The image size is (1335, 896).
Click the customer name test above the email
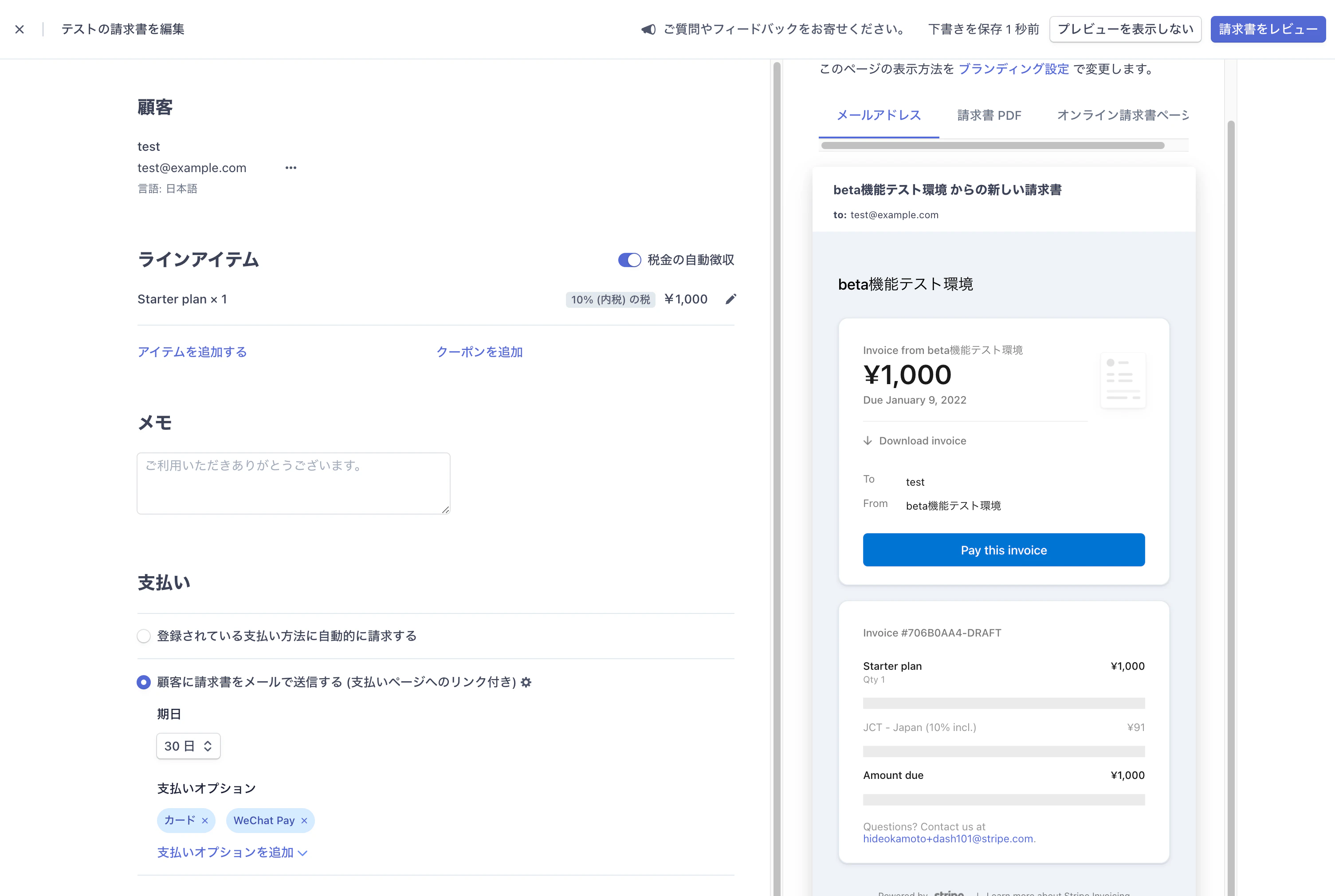point(149,147)
